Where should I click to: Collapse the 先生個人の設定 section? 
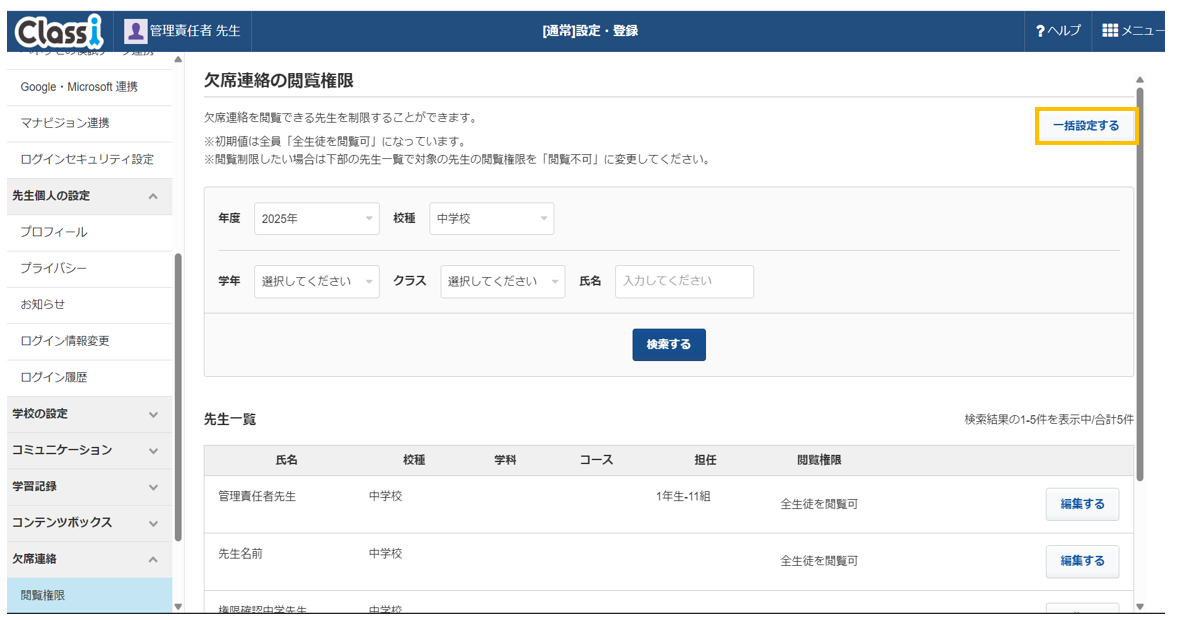pyautogui.click(x=89, y=196)
